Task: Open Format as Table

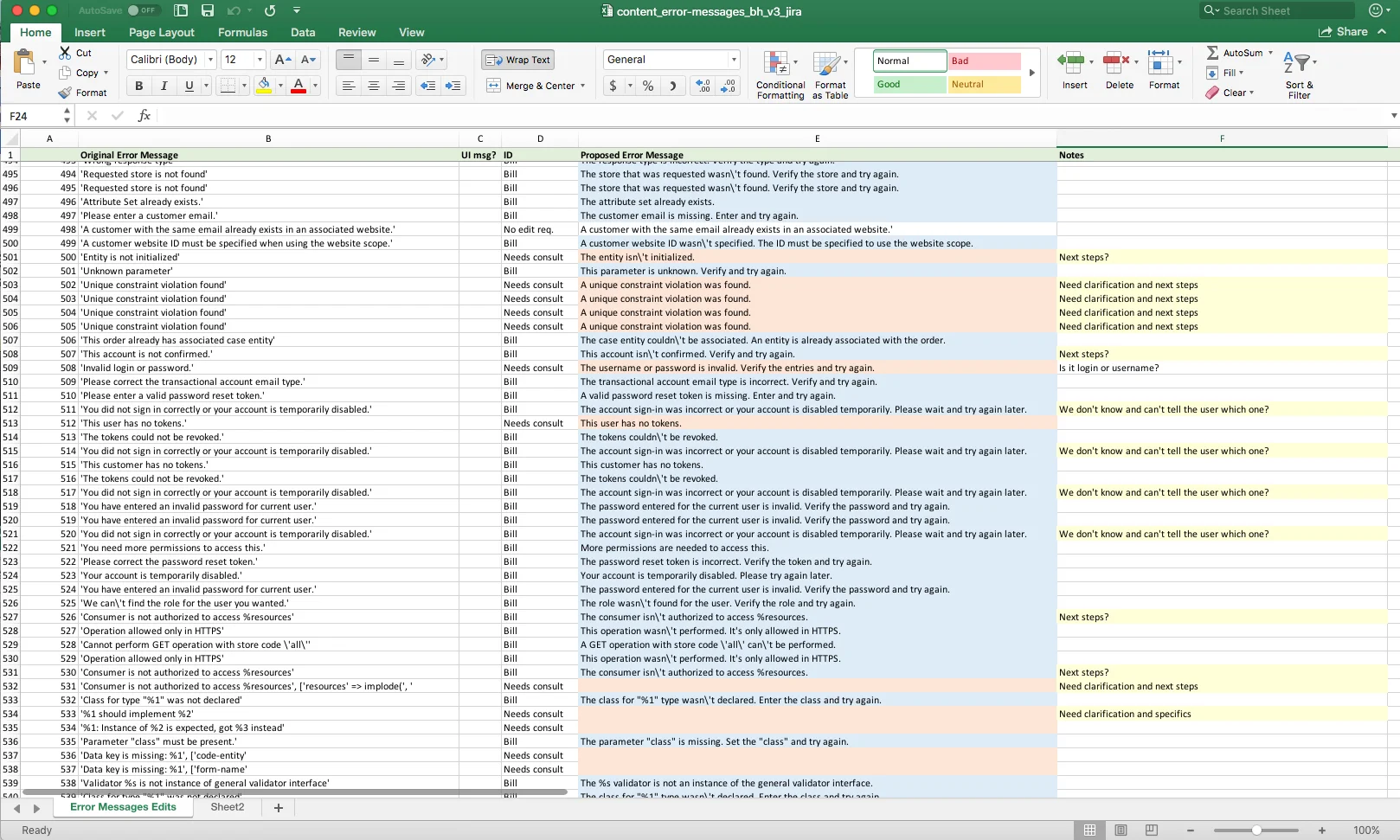Action: click(830, 75)
